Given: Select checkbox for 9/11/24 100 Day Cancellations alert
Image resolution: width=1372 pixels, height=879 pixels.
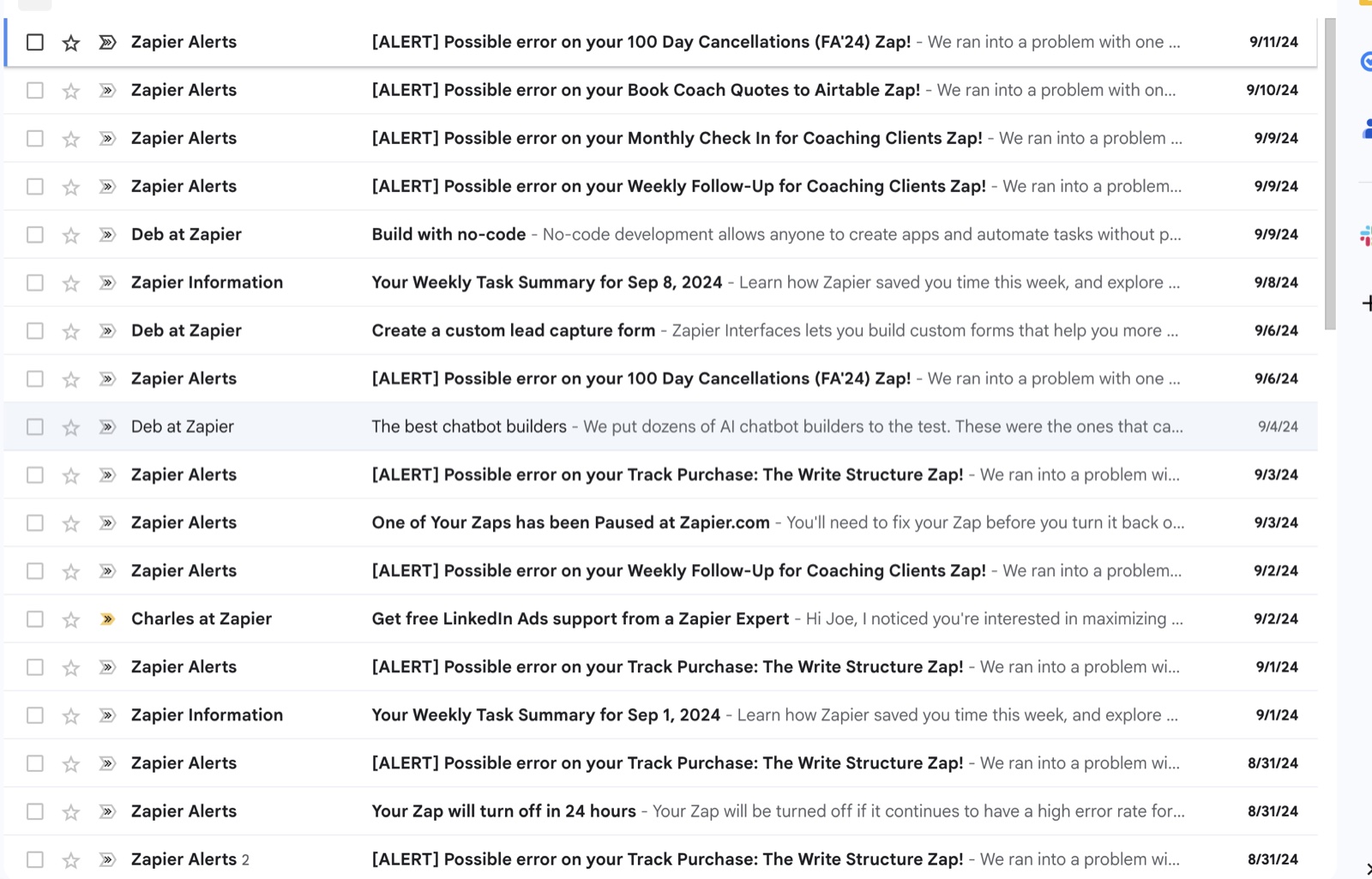Looking at the screenshot, I should [35, 42].
